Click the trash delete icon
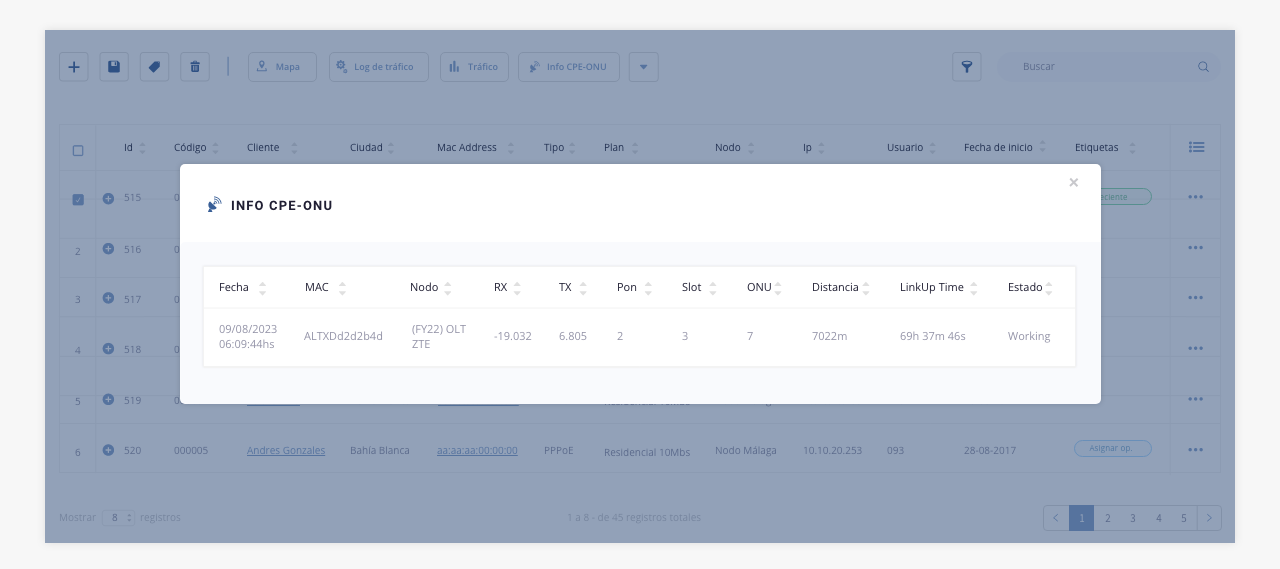Image resolution: width=1280 pixels, height=569 pixels. click(x=195, y=67)
